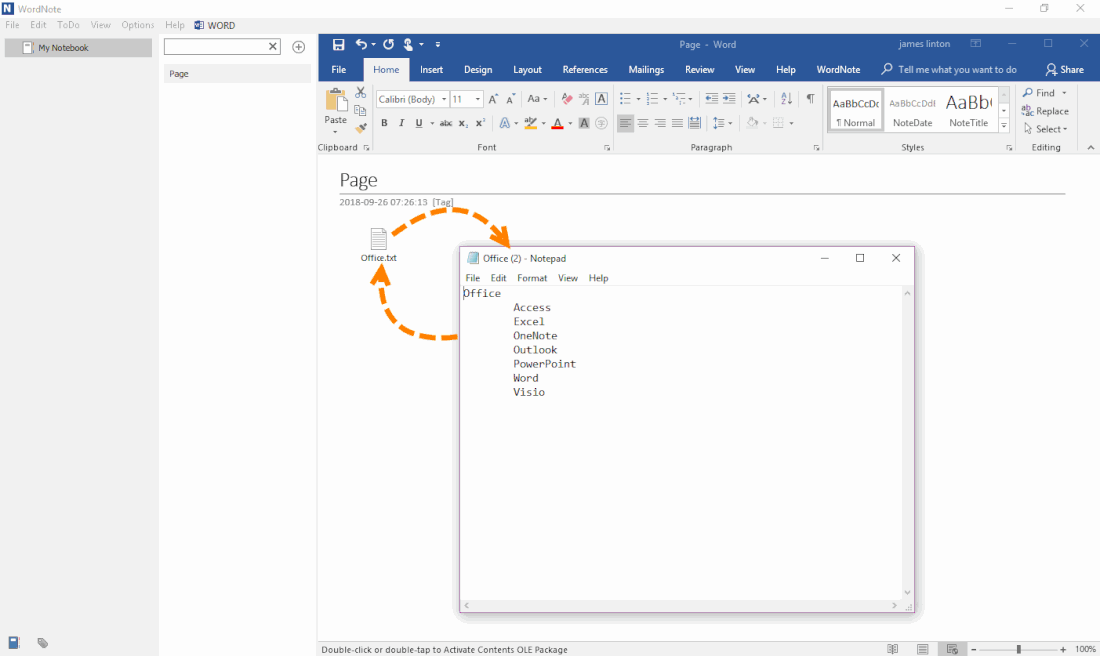Viewport: 1100px width, 656px height.
Task: Click the Share button in Word
Action: click(1064, 69)
